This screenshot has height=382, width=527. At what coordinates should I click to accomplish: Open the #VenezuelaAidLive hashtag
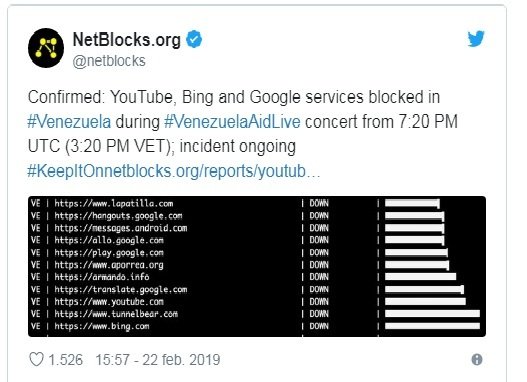pyautogui.click(x=232, y=122)
